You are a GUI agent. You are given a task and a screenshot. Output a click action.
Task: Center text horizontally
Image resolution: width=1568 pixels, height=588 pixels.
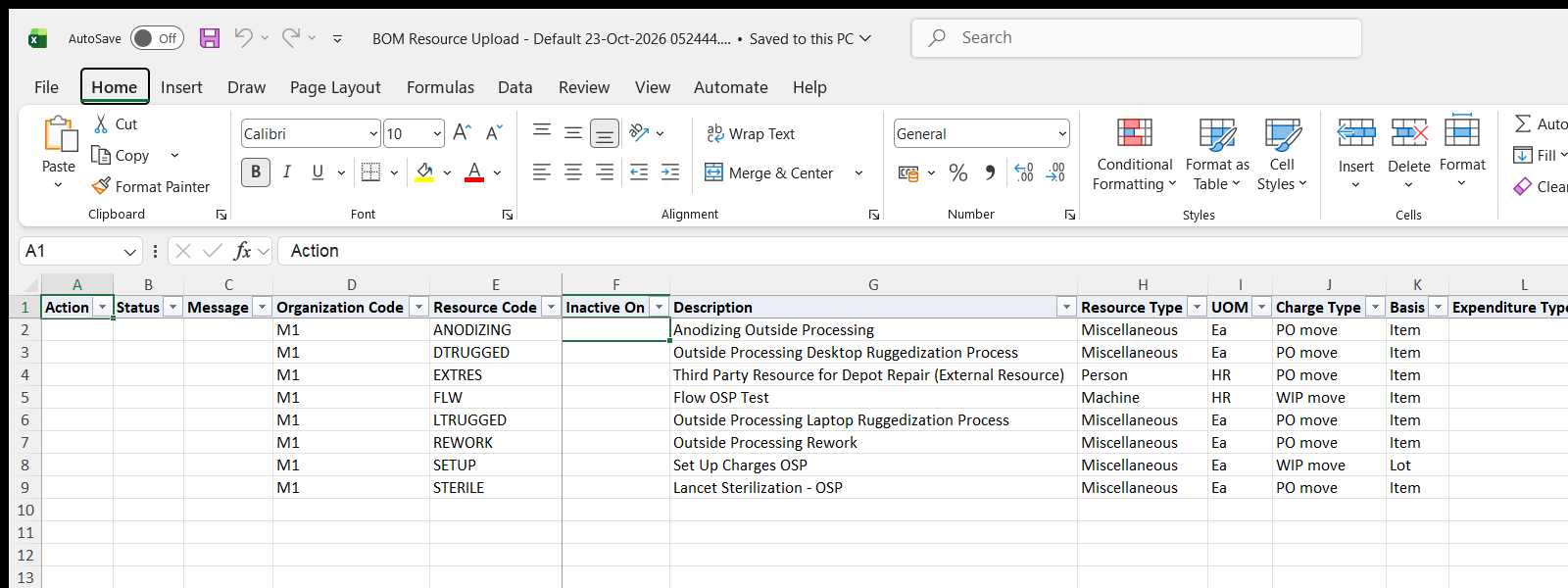(573, 172)
